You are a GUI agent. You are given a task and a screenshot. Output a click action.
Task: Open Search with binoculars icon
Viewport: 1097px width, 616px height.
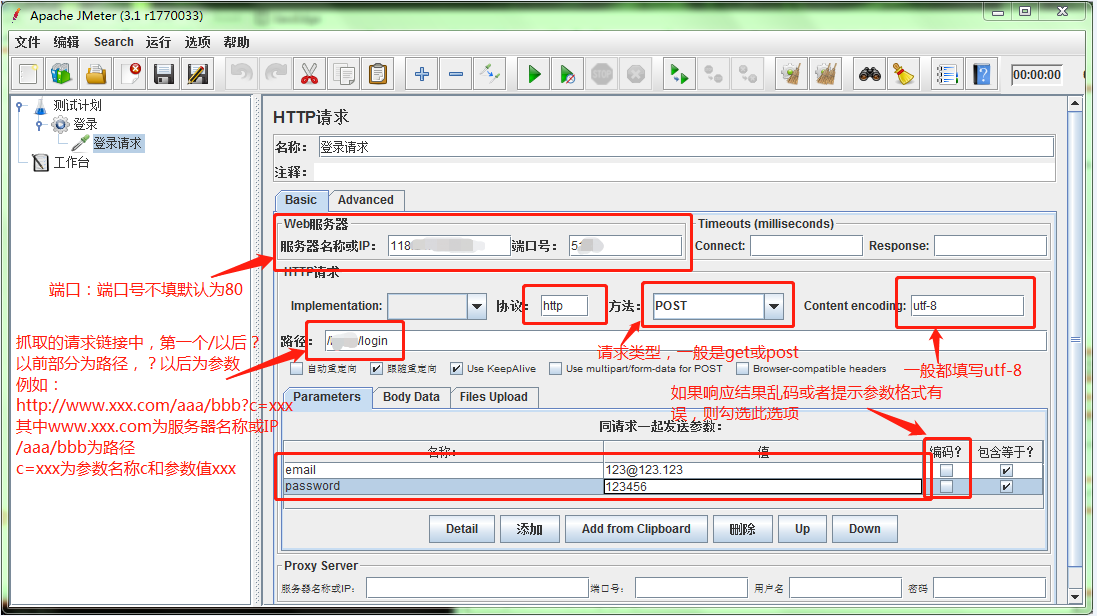point(870,74)
